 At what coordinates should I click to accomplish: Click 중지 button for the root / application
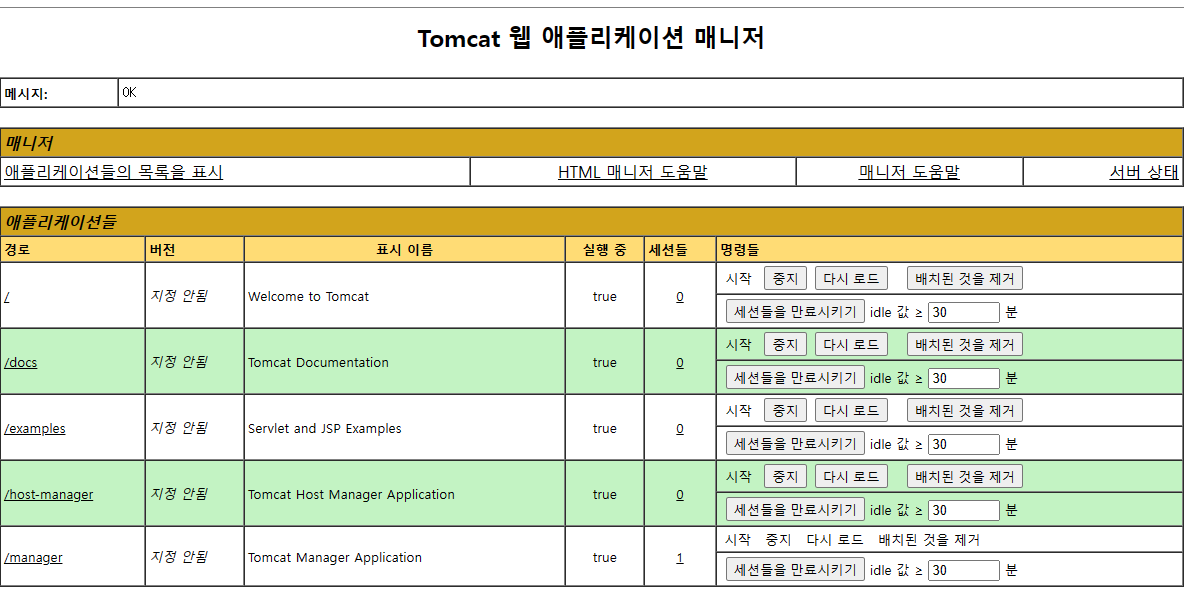coord(785,278)
